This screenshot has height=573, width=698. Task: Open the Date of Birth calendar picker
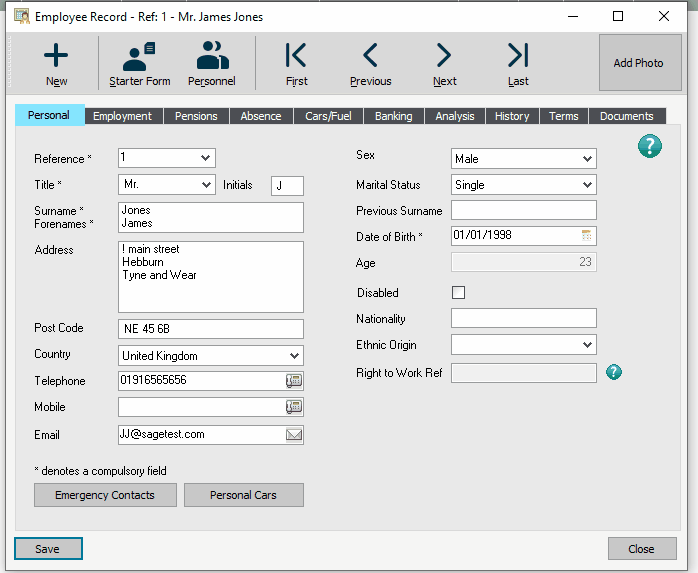coord(587,236)
